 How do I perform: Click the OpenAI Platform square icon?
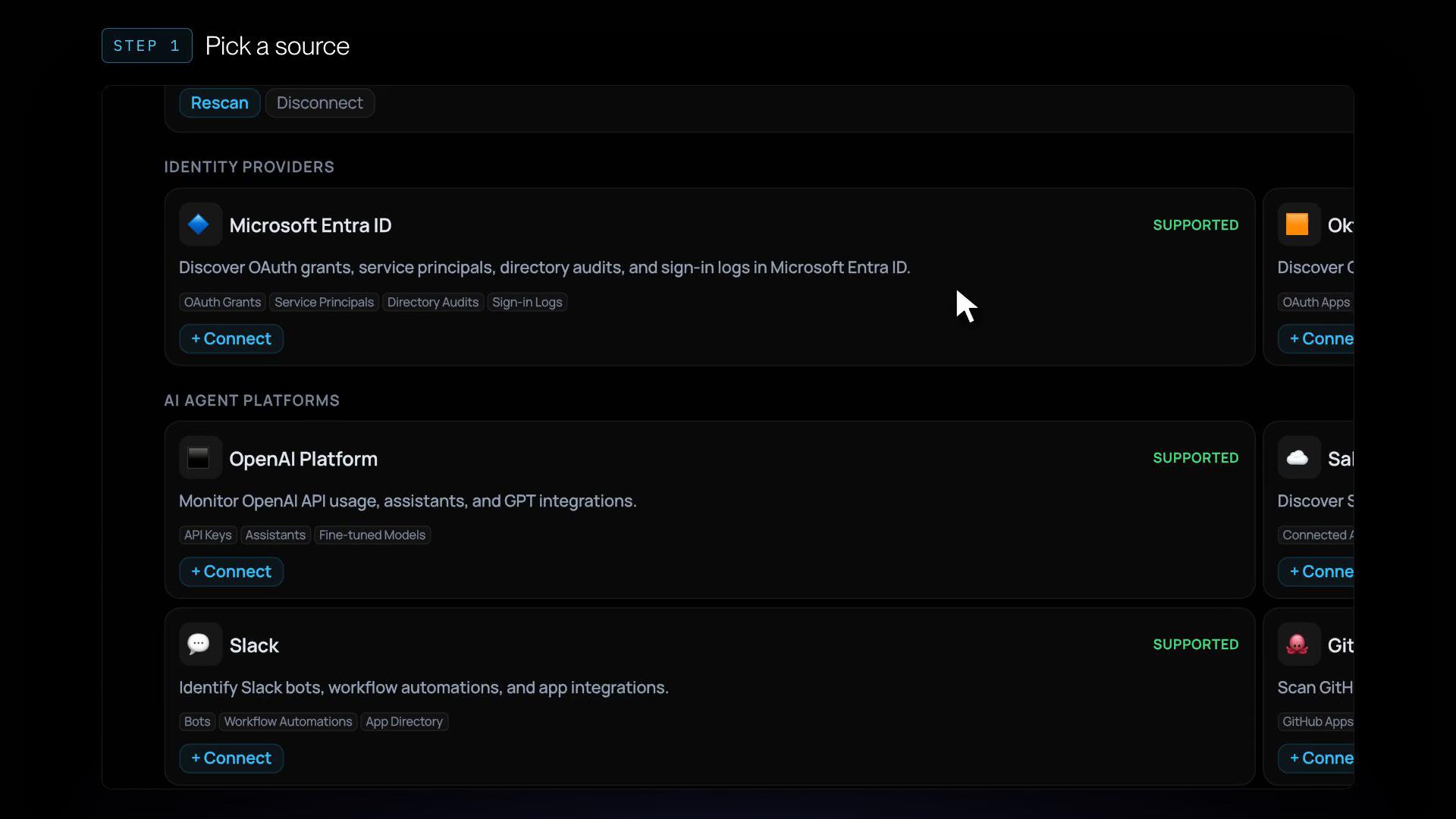(x=200, y=457)
